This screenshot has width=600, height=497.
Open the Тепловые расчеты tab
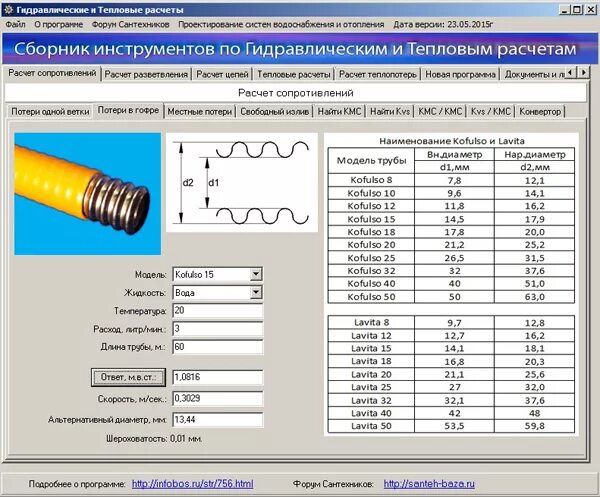pyautogui.click(x=293, y=74)
